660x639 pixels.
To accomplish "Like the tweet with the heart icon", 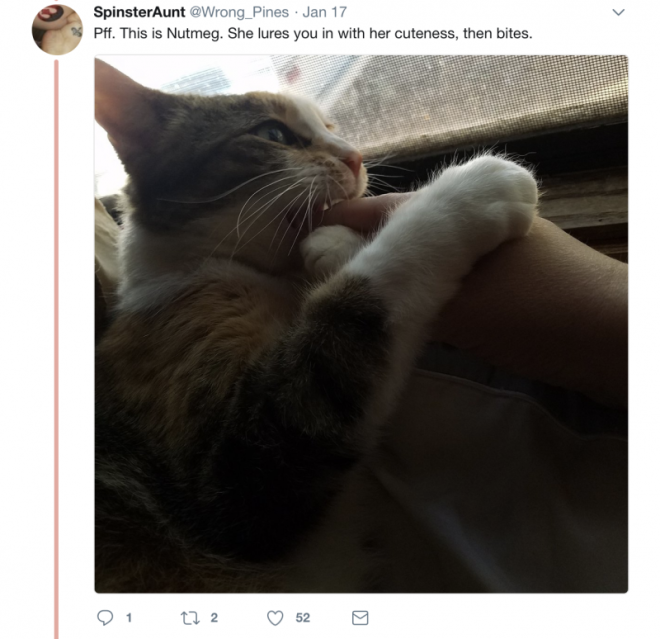I will click(x=275, y=618).
